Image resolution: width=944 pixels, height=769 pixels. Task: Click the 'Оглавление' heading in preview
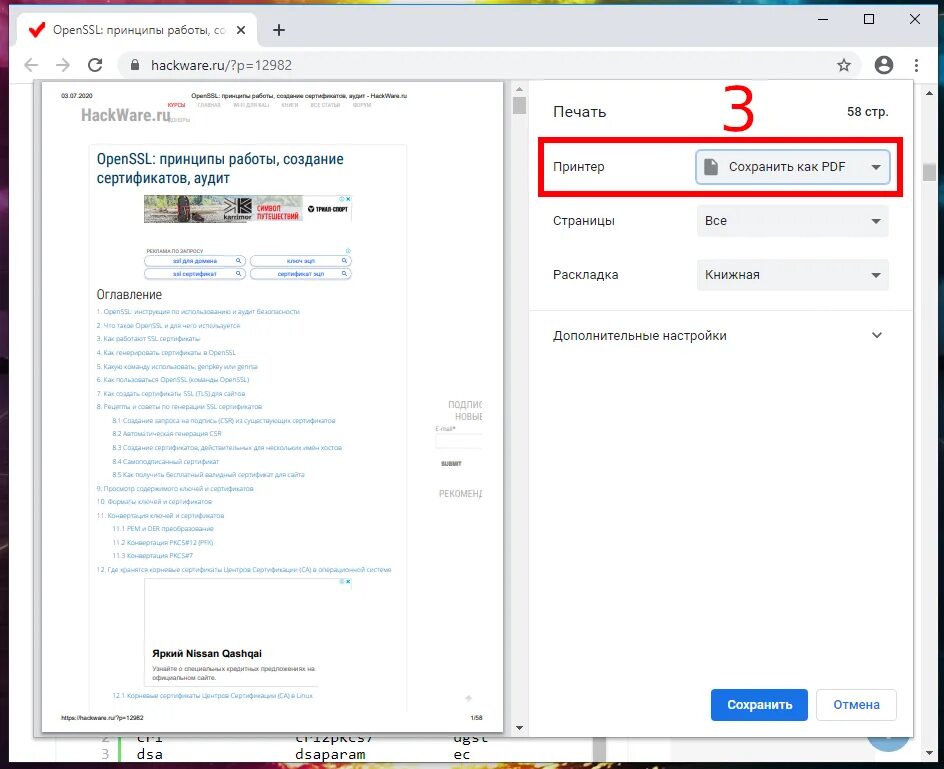[129, 294]
